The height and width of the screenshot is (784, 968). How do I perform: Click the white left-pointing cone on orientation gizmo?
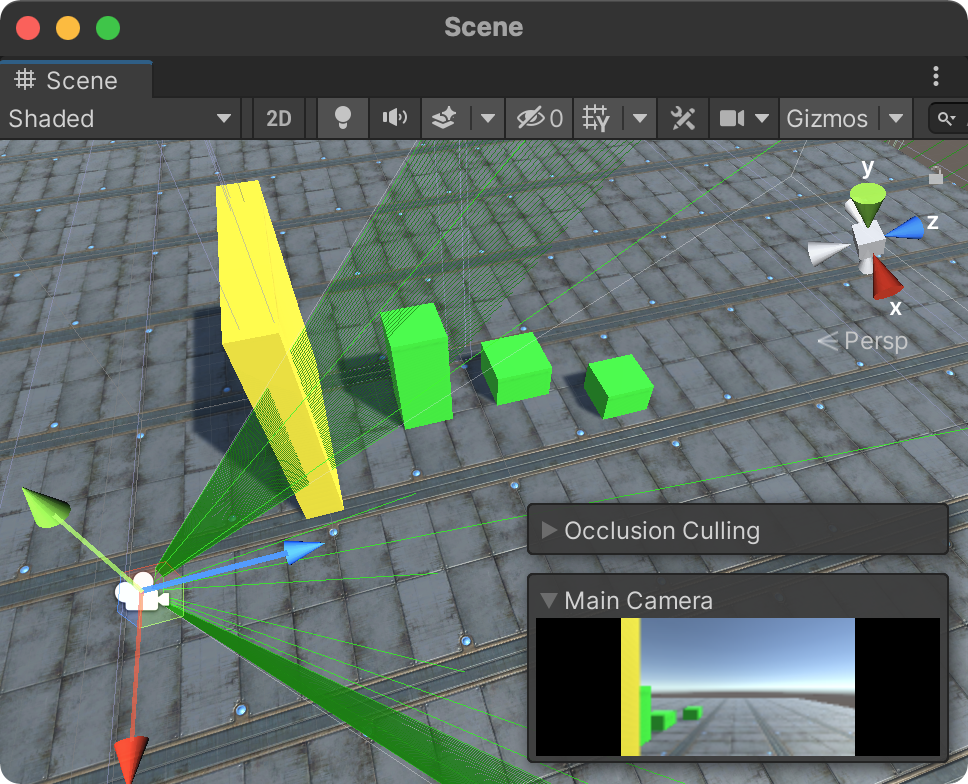[828, 252]
